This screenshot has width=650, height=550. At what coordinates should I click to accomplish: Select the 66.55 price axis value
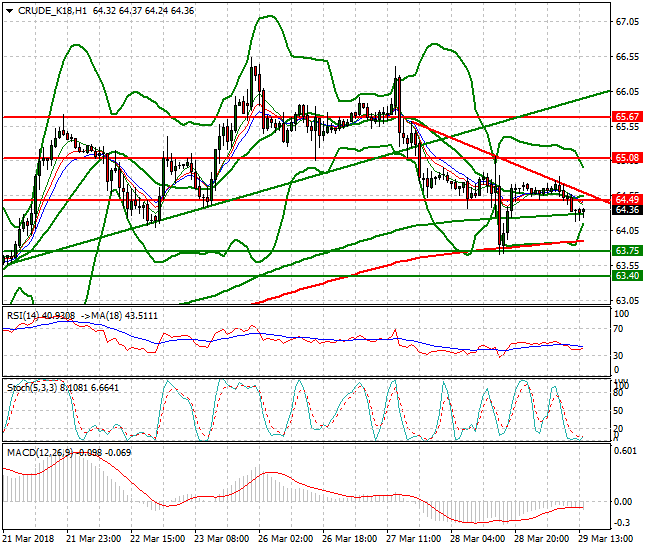[x=627, y=56]
